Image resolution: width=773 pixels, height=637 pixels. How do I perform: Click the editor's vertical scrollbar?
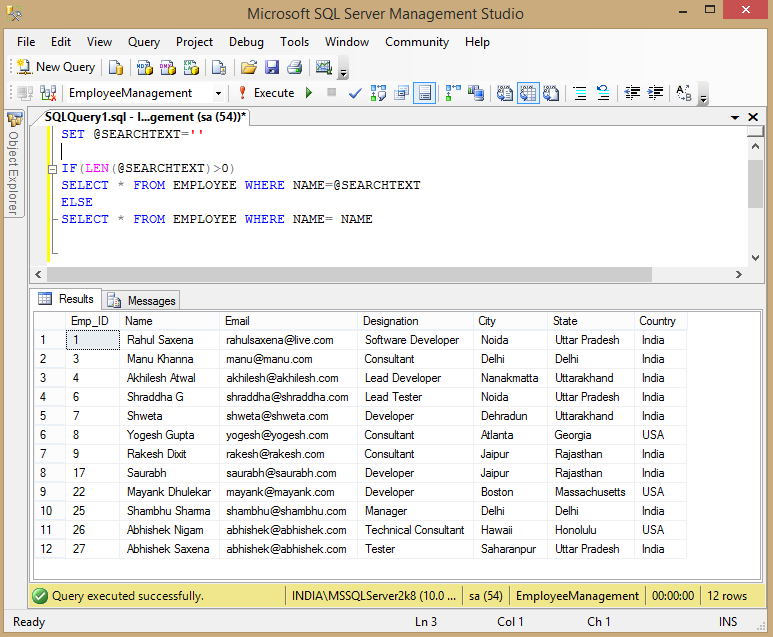pyautogui.click(x=756, y=185)
